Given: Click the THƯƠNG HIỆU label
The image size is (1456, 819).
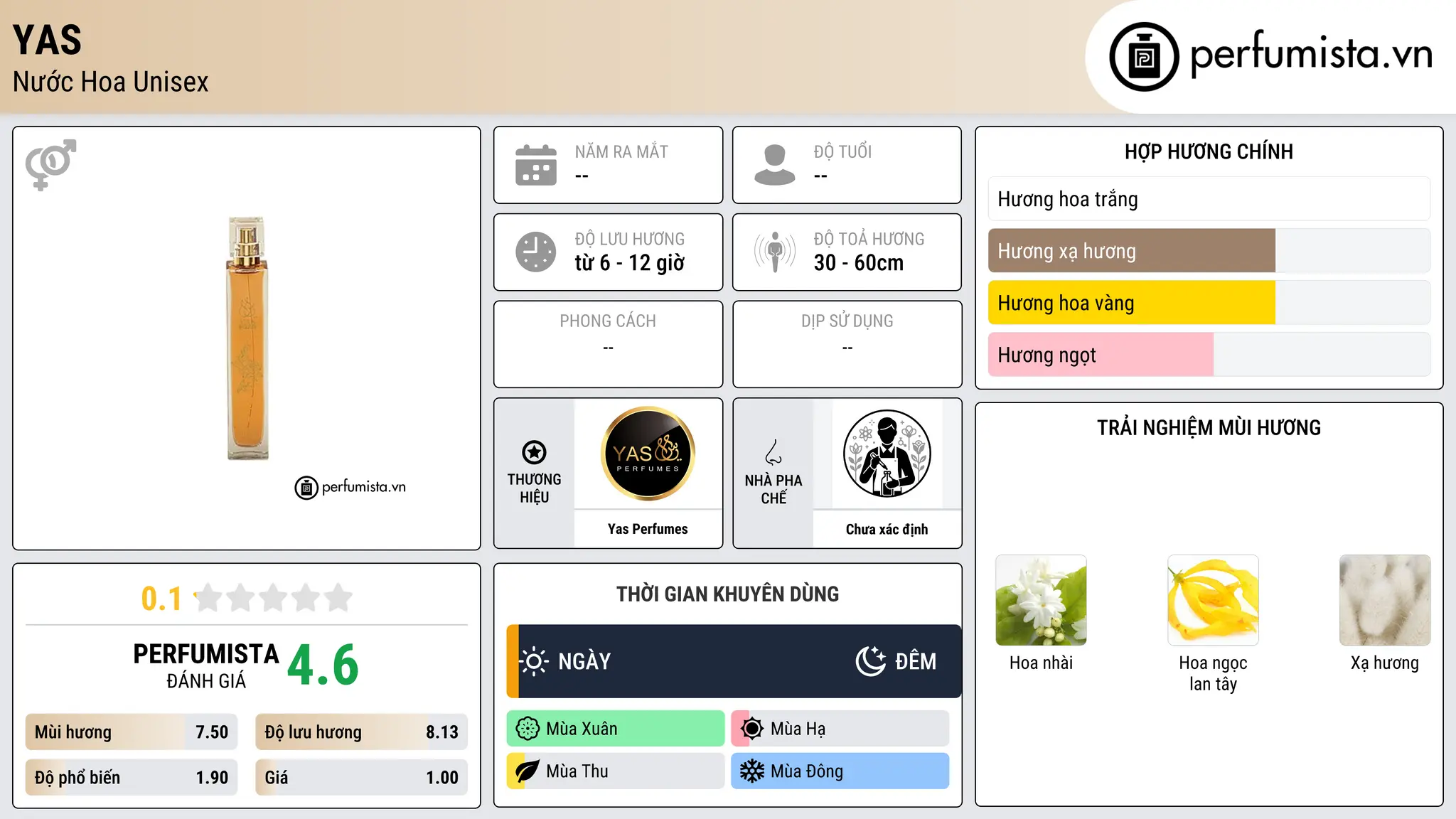Looking at the screenshot, I should coord(534,488).
